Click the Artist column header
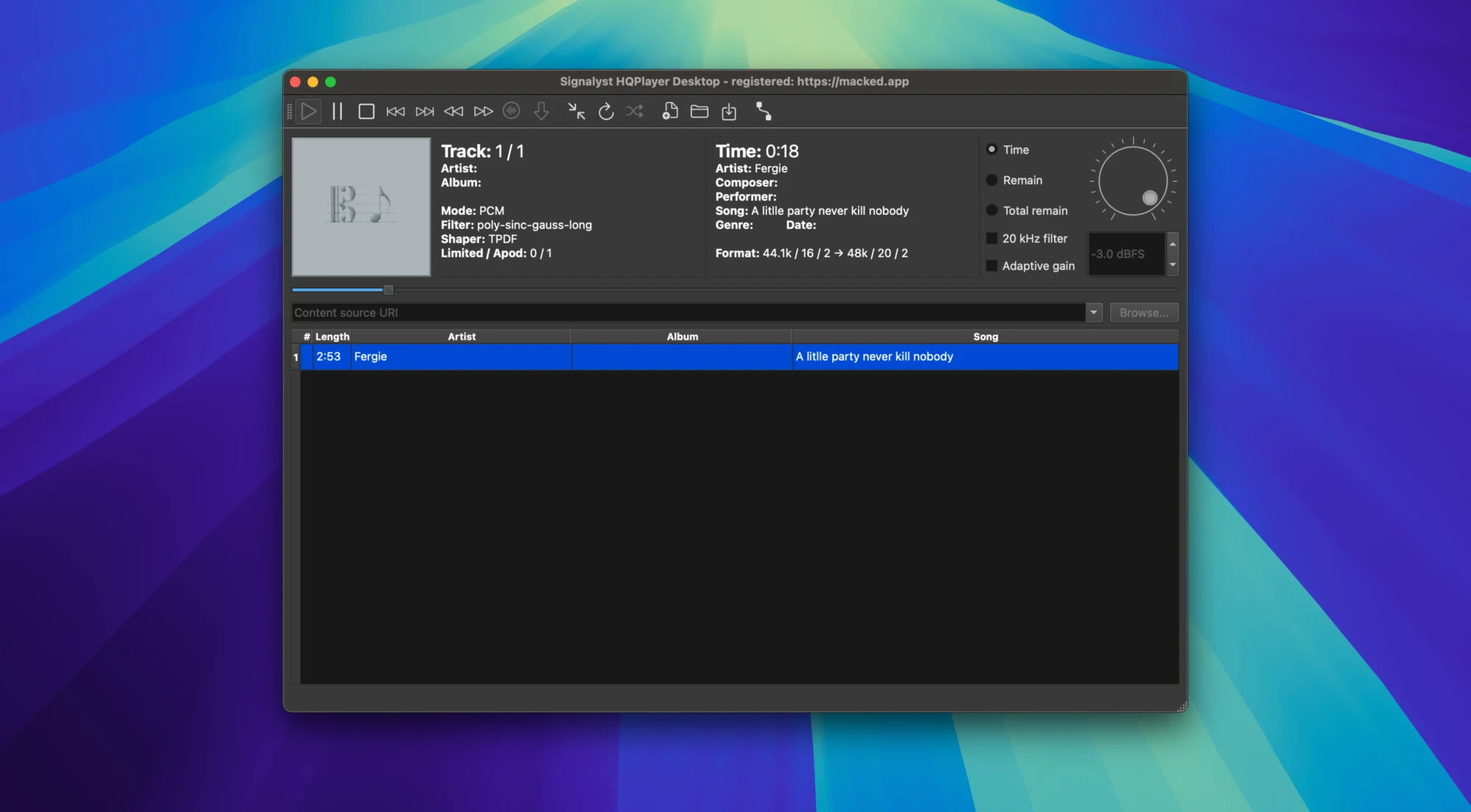 pyautogui.click(x=461, y=337)
